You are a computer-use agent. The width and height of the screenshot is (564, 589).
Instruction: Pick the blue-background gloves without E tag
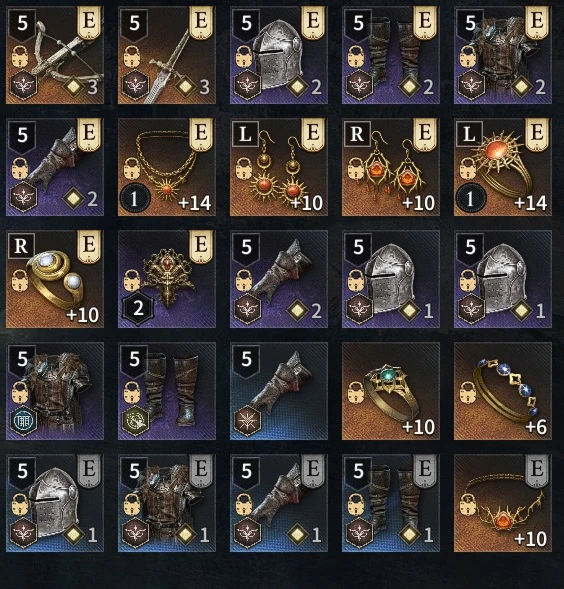tap(279, 391)
